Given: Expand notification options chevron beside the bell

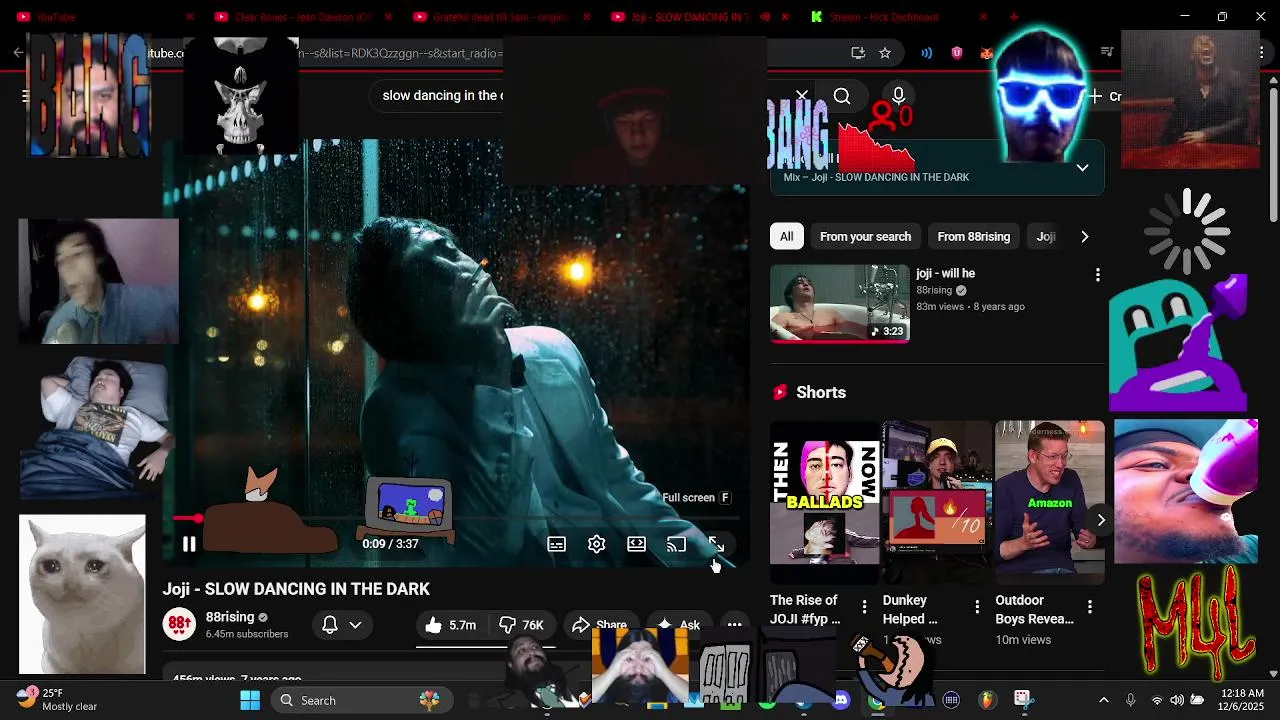Looking at the screenshot, I should pos(355,625).
